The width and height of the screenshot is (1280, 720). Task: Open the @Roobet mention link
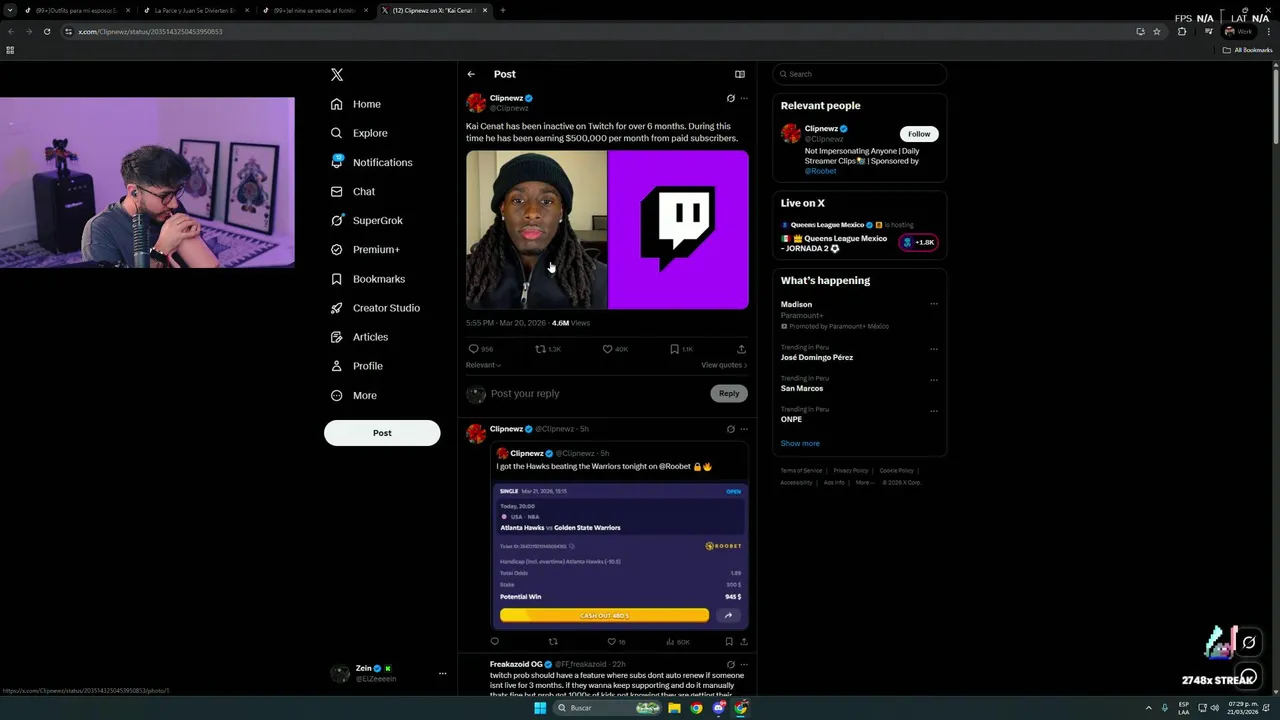[x=821, y=171]
